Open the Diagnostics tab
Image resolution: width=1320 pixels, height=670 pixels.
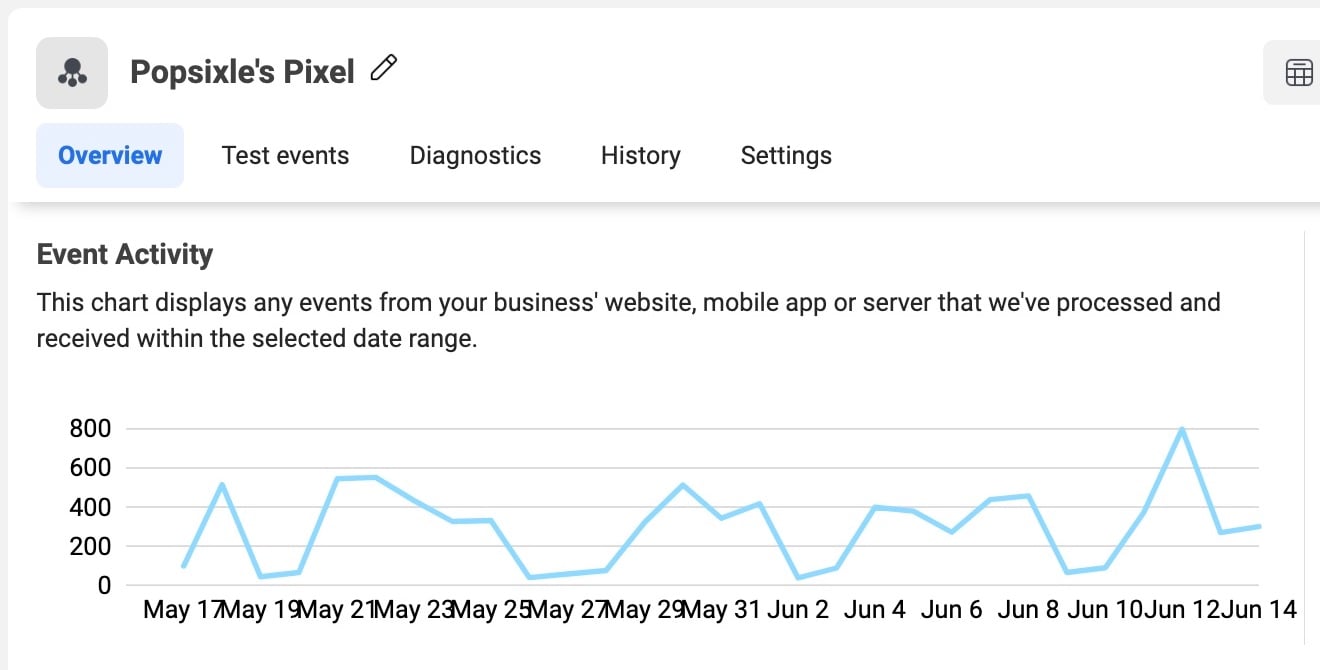click(x=474, y=155)
